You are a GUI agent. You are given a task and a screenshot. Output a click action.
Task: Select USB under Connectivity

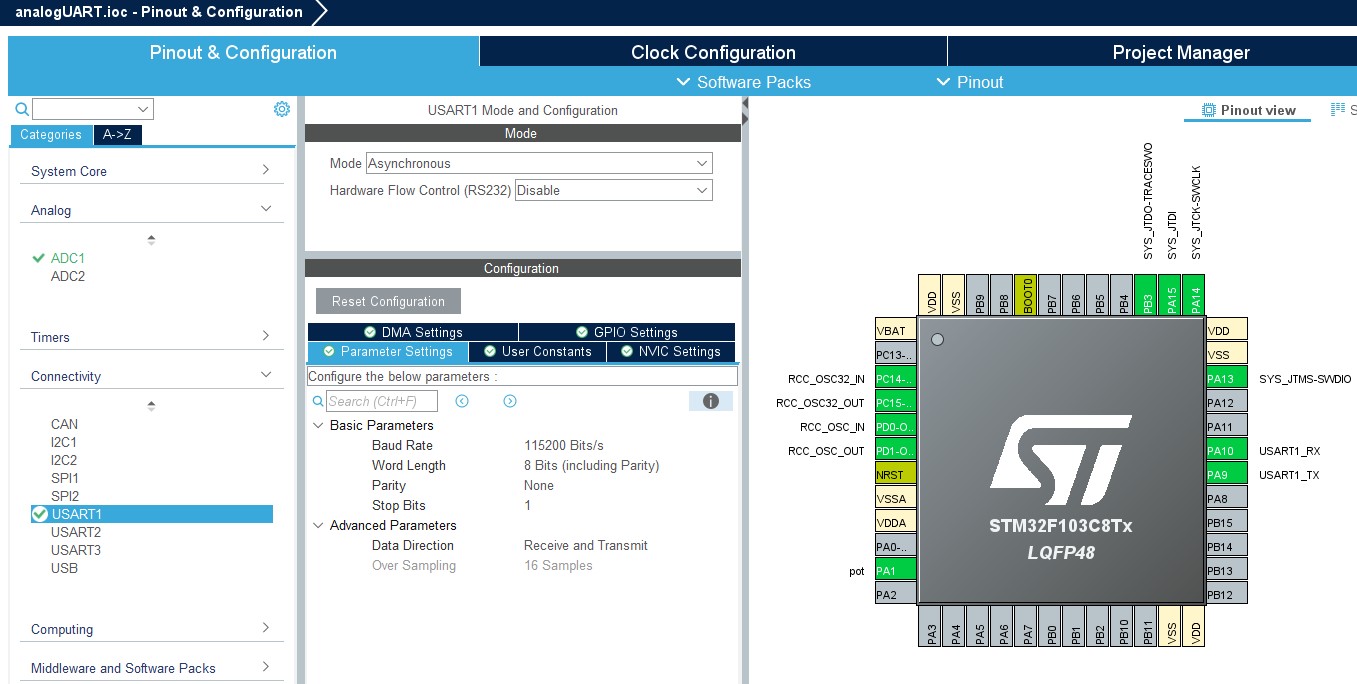[64, 568]
